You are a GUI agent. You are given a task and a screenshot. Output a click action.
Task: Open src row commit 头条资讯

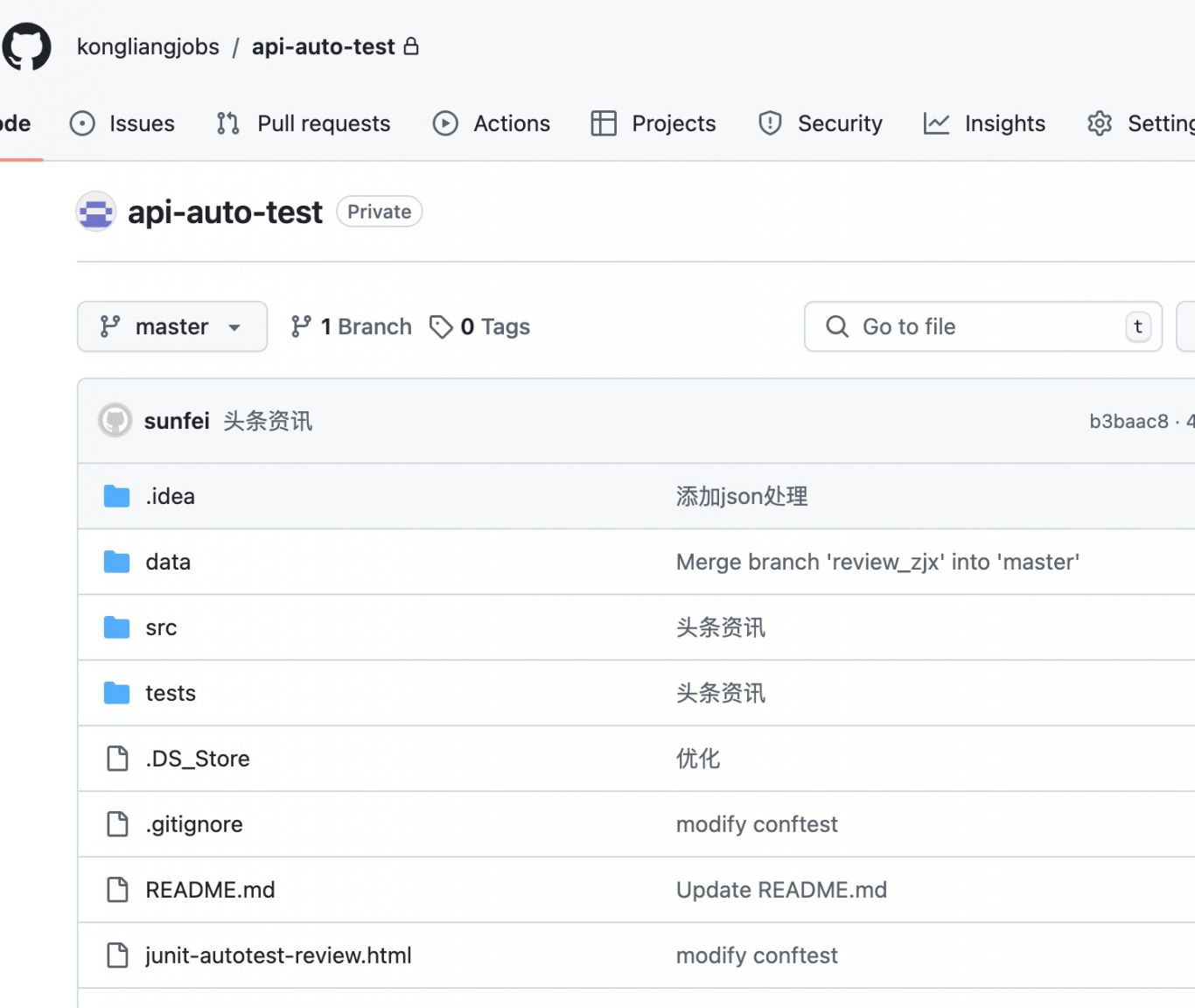[721, 627]
